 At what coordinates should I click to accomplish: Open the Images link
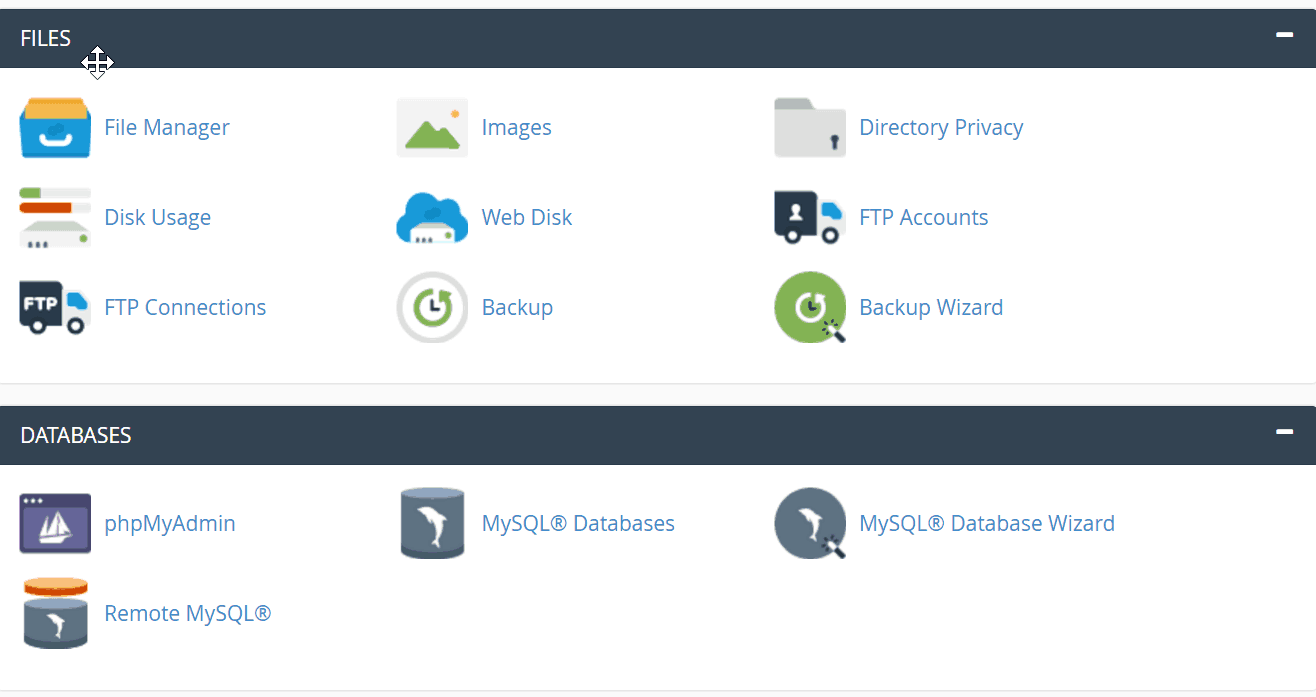pyautogui.click(x=516, y=128)
